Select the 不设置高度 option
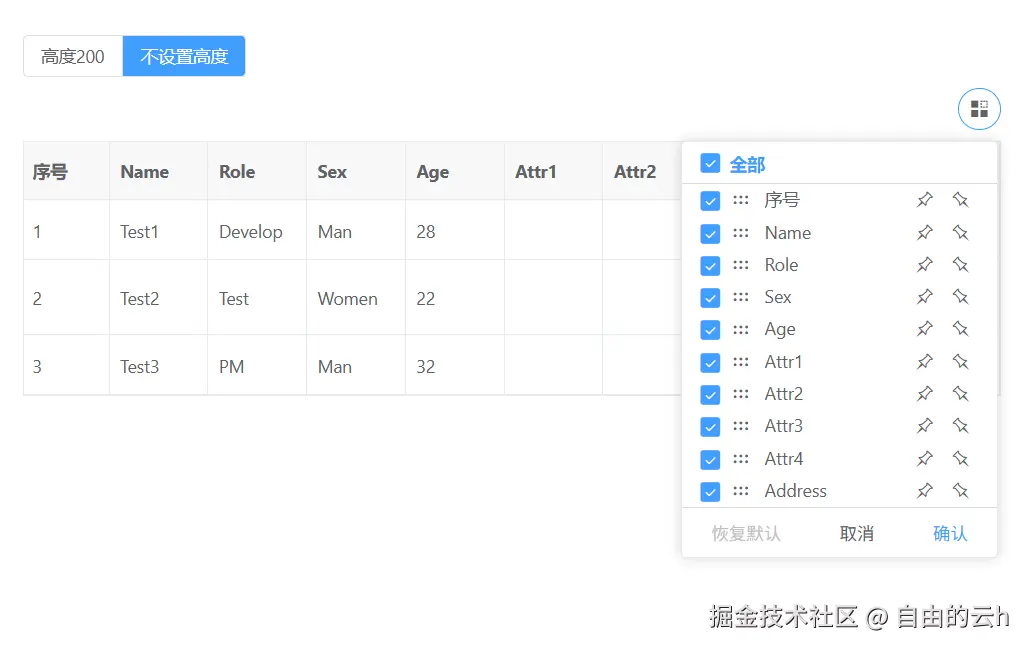The width and height of the screenshot is (1030, 650). (x=184, y=57)
